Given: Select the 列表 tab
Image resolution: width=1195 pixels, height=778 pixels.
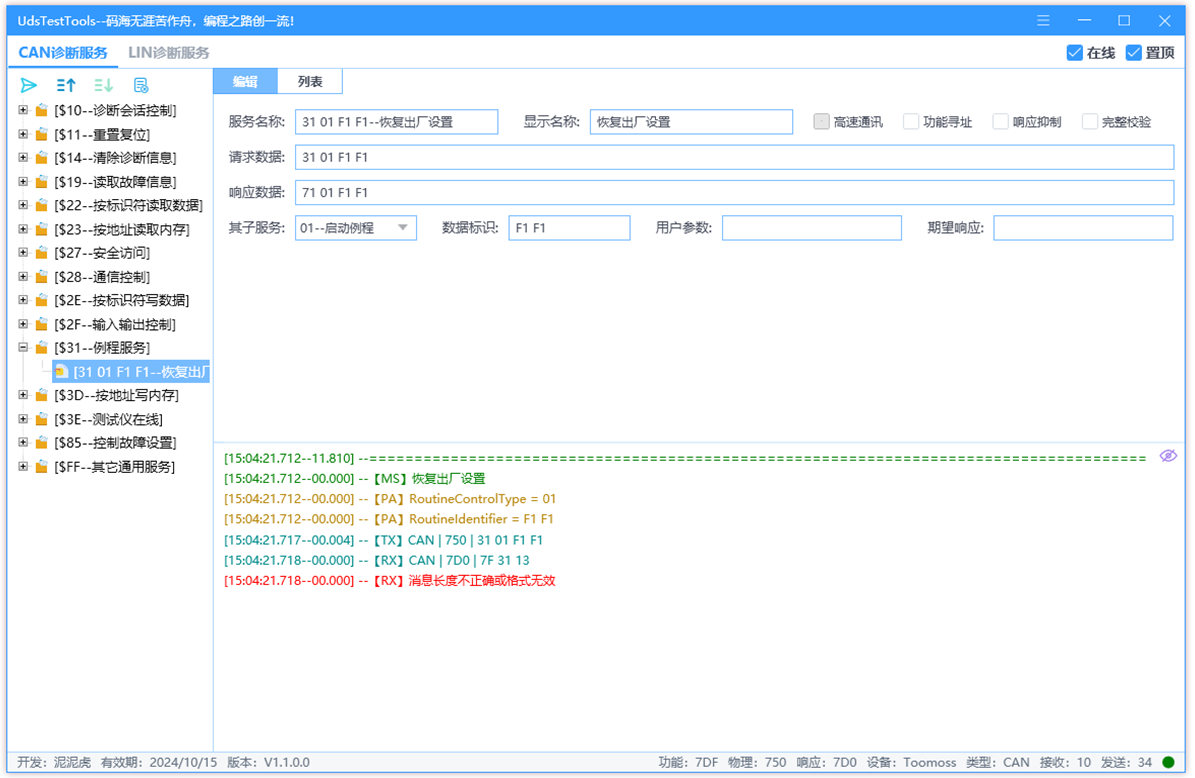Looking at the screenshot, I should (x=309, y=82).
